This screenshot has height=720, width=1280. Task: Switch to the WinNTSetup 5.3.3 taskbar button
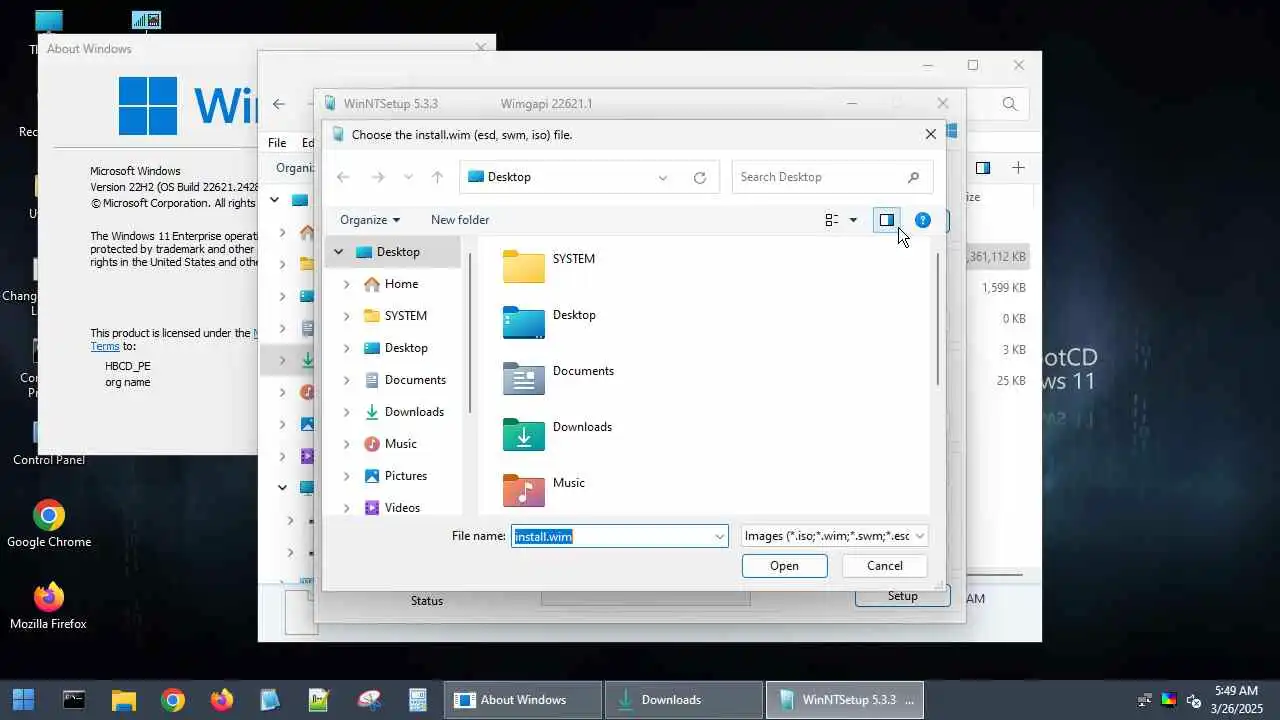[845, 700]
